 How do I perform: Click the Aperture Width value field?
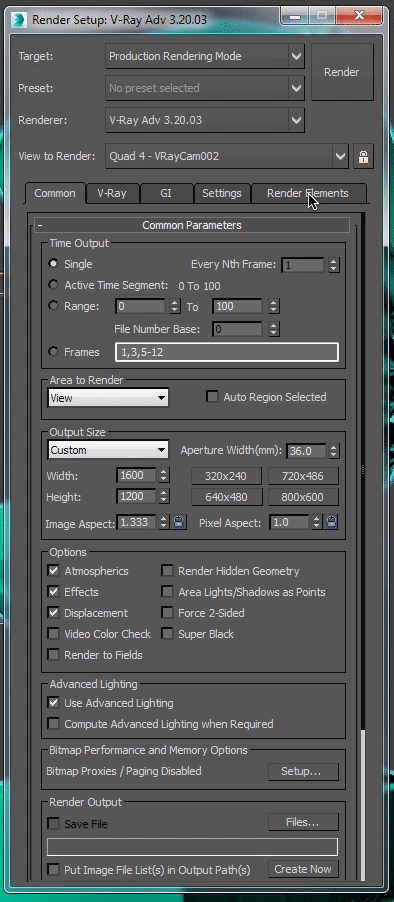(306, 450)
